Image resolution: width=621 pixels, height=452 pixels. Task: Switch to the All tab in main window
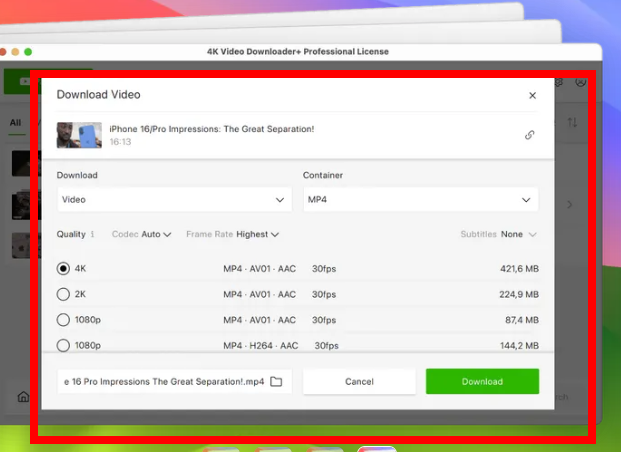(x=15, y=123)
